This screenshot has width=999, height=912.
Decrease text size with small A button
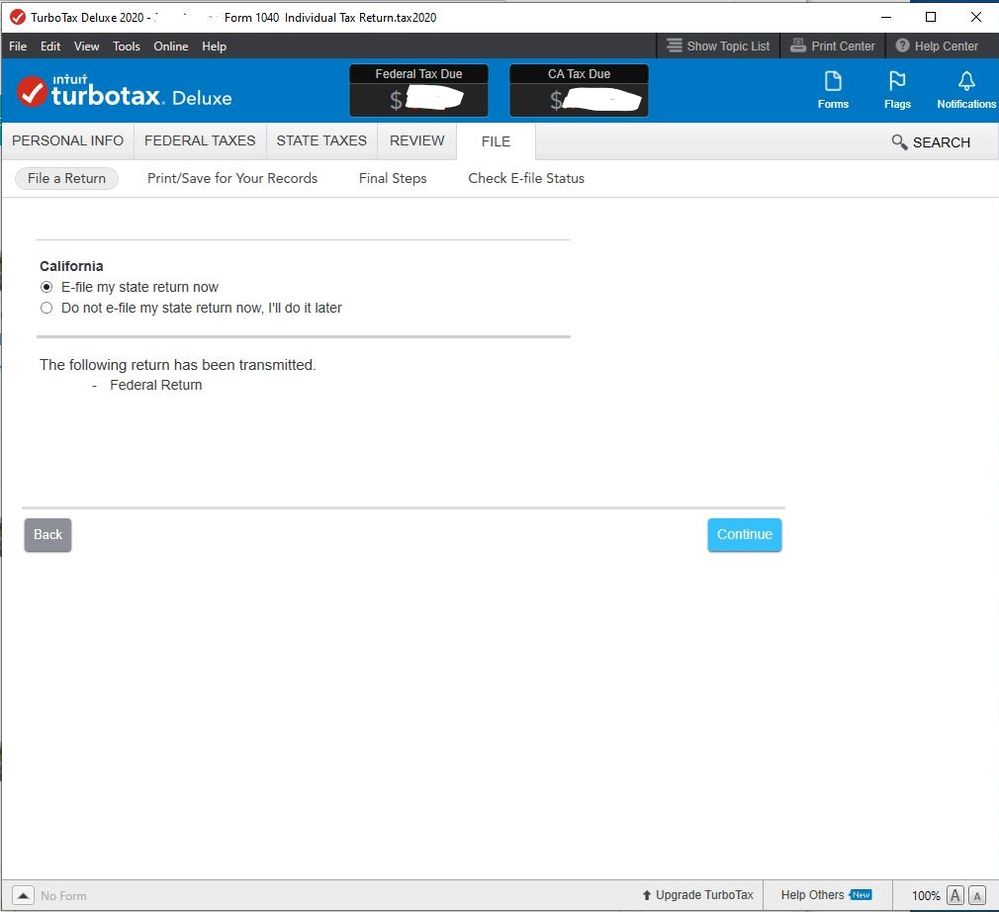[x=977, y=895]
